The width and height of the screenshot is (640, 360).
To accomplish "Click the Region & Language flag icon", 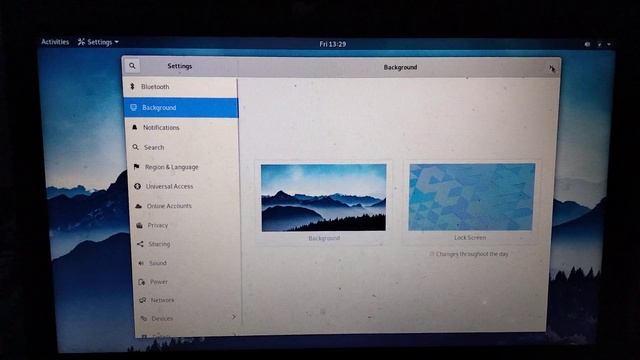I will pyautogui.click(x=136, y=167).
